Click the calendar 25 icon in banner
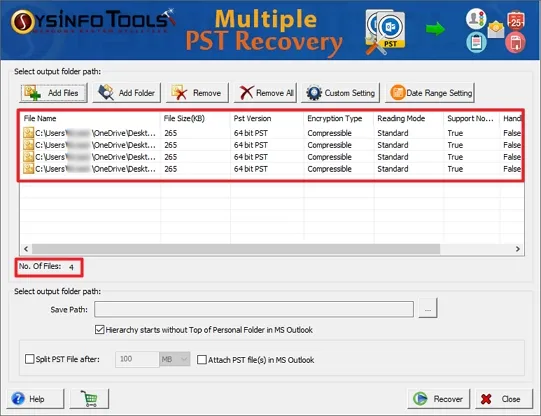 click(516, 21)
